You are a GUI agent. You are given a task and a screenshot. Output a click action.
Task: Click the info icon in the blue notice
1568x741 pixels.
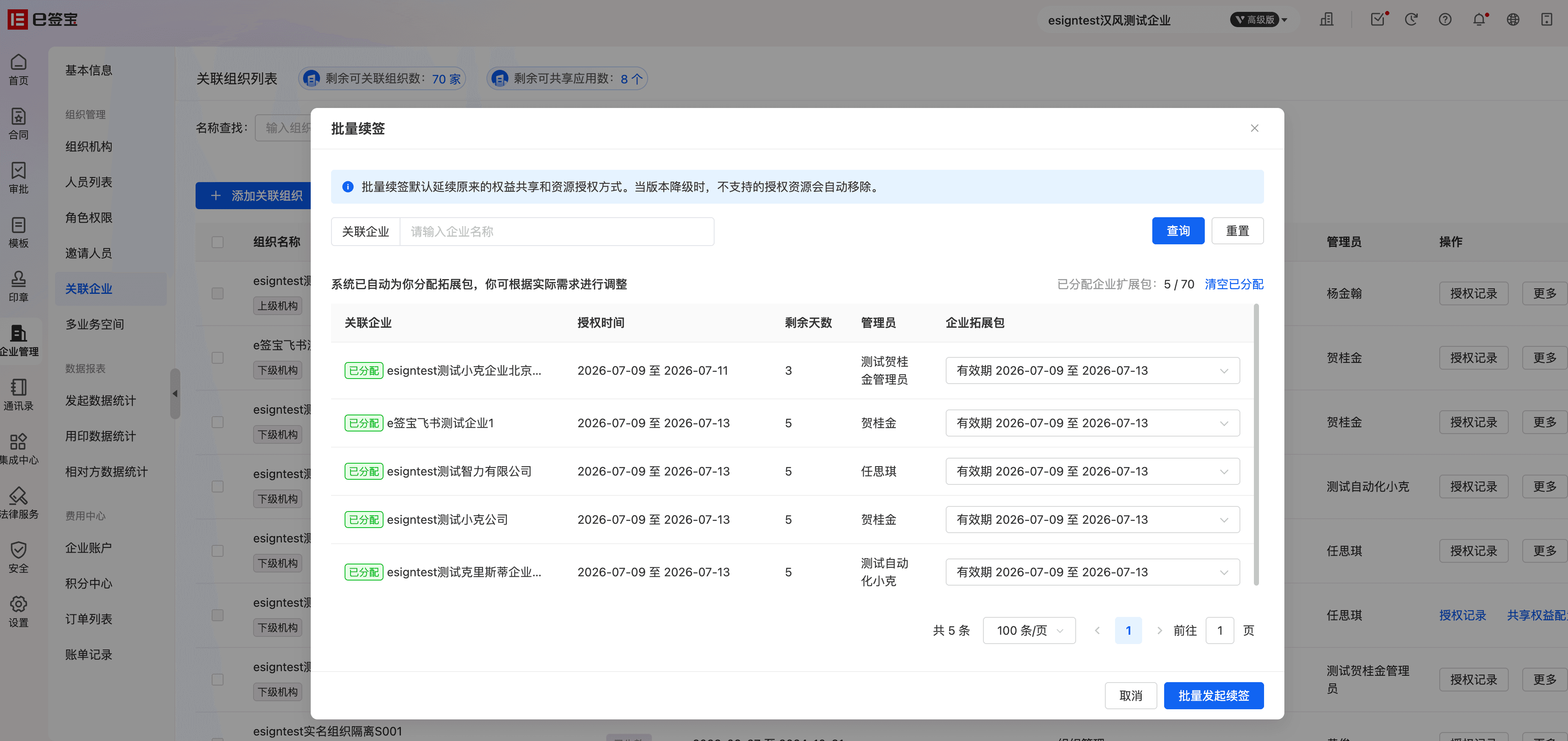tap(348, 187)
